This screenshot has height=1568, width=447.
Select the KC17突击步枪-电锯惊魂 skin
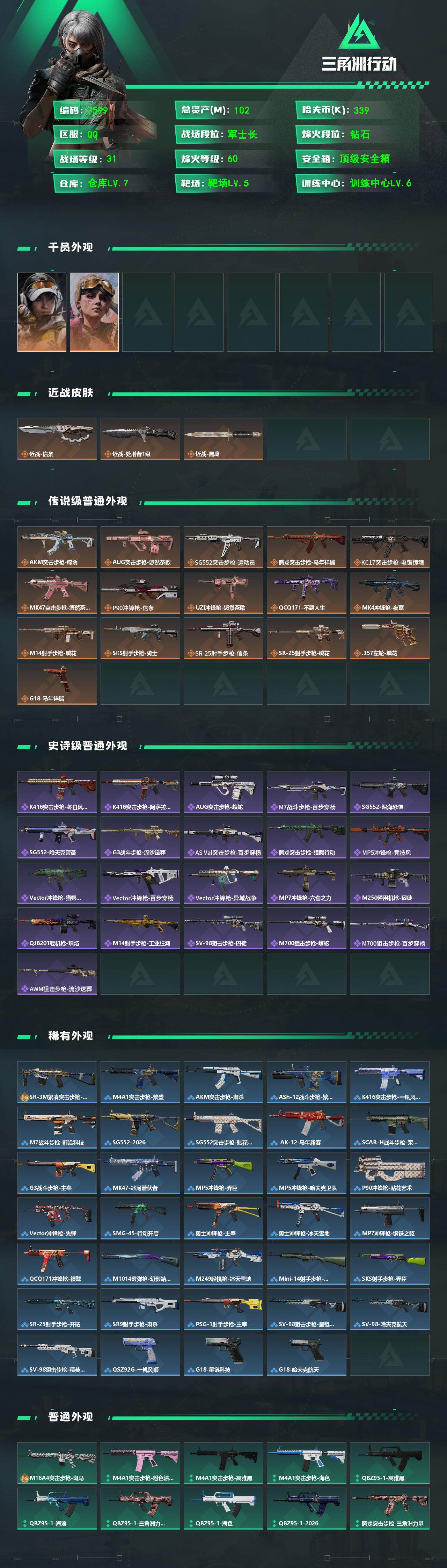(x=389, y=547)
